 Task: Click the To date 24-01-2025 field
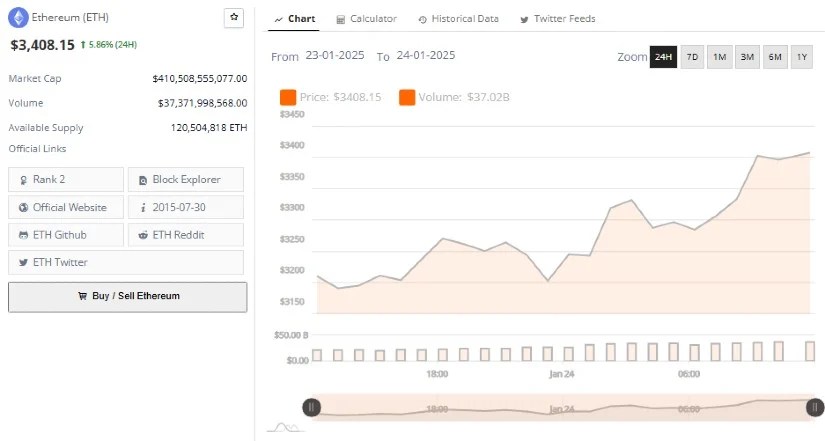pyautogui.click(x=424, y=56)
